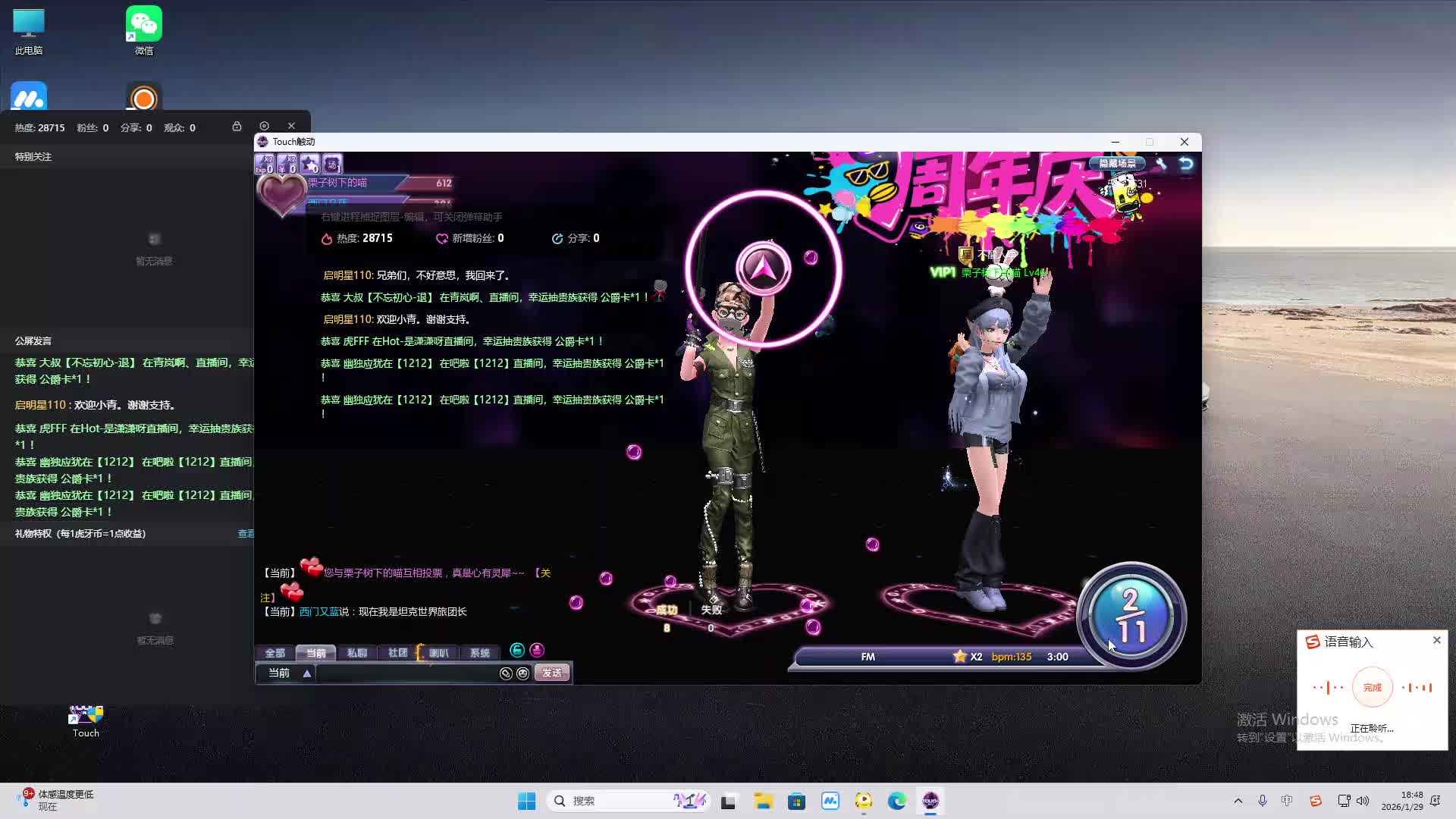
Task: Open WeChat from the desktop
Action: pyautogui.click(x=143, y=23)
